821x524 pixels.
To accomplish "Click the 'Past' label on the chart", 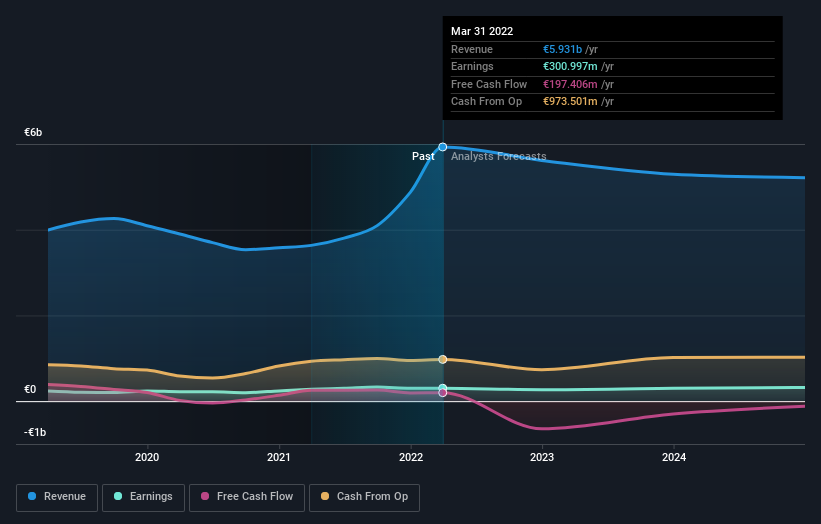I will 423,156.
